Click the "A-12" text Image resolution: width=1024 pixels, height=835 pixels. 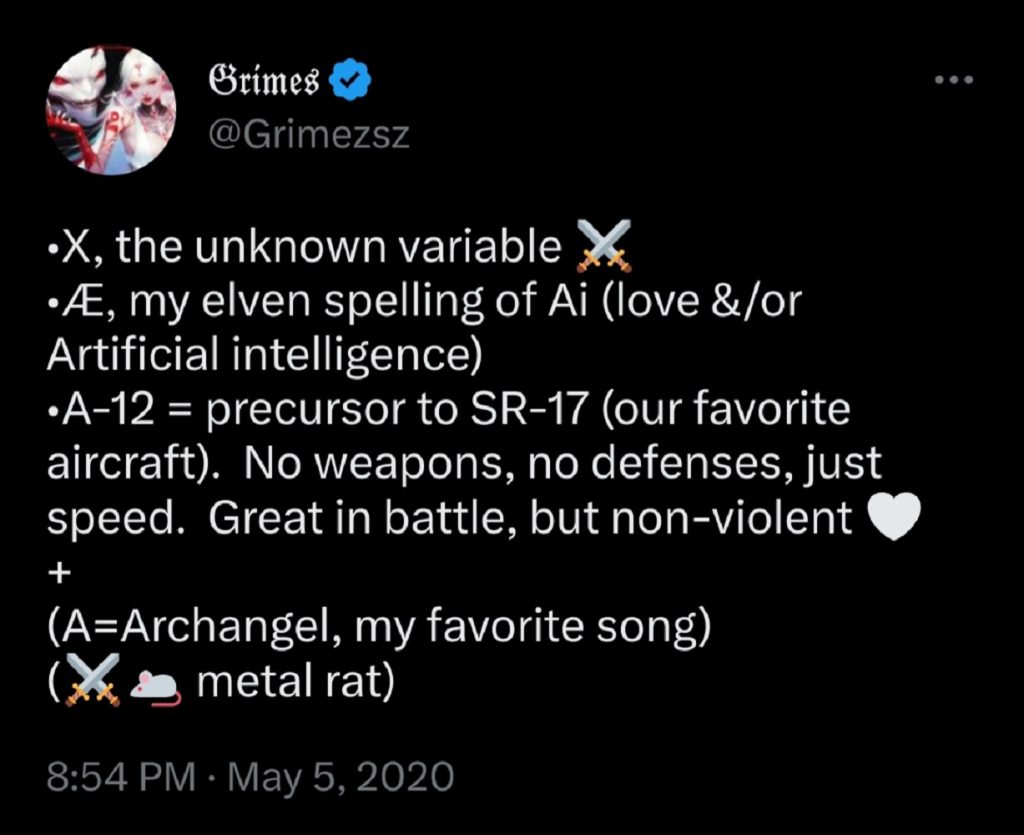[x=109, y=410]
